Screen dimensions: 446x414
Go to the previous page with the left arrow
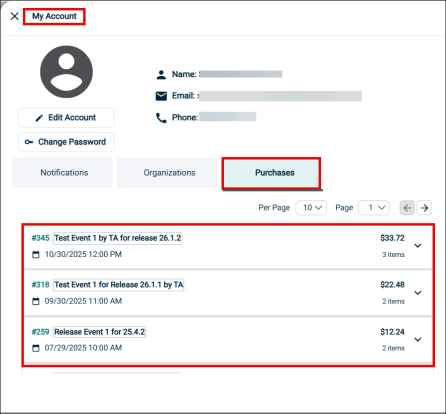tap(407, 208)
